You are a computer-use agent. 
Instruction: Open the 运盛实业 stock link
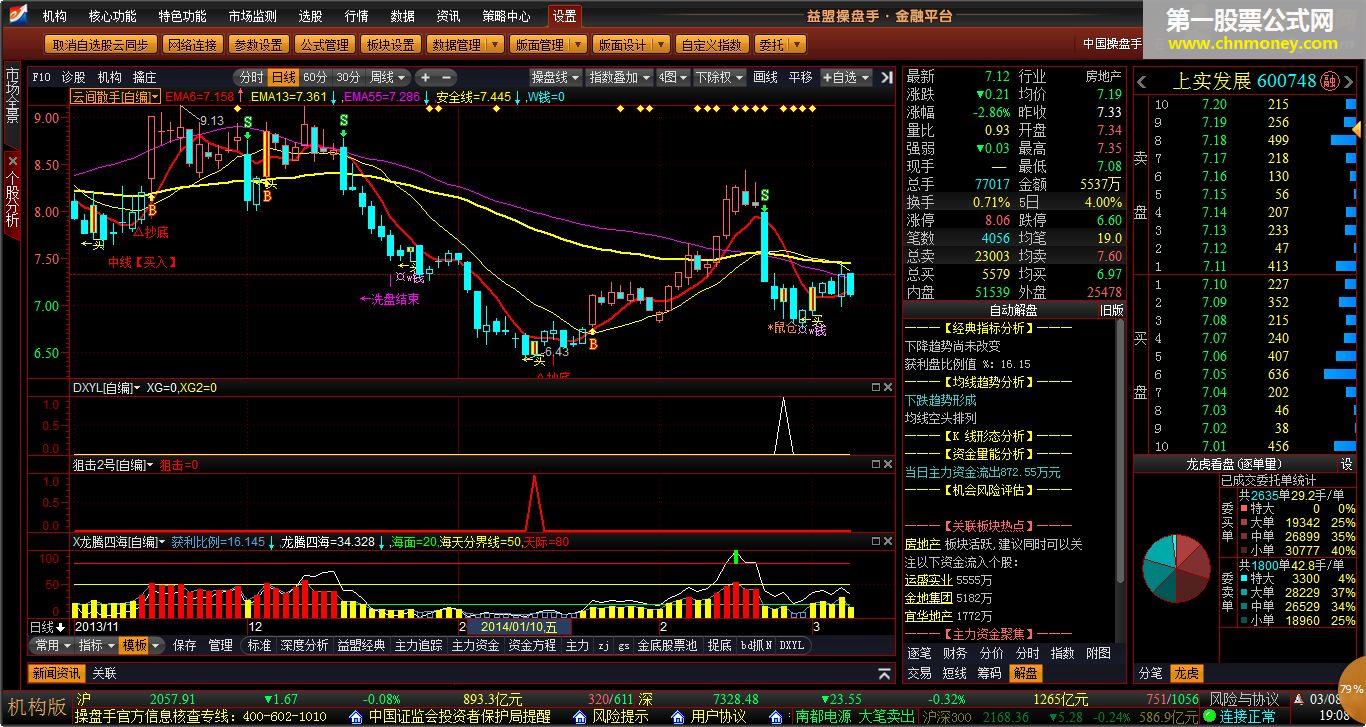(x=928, y=580)
